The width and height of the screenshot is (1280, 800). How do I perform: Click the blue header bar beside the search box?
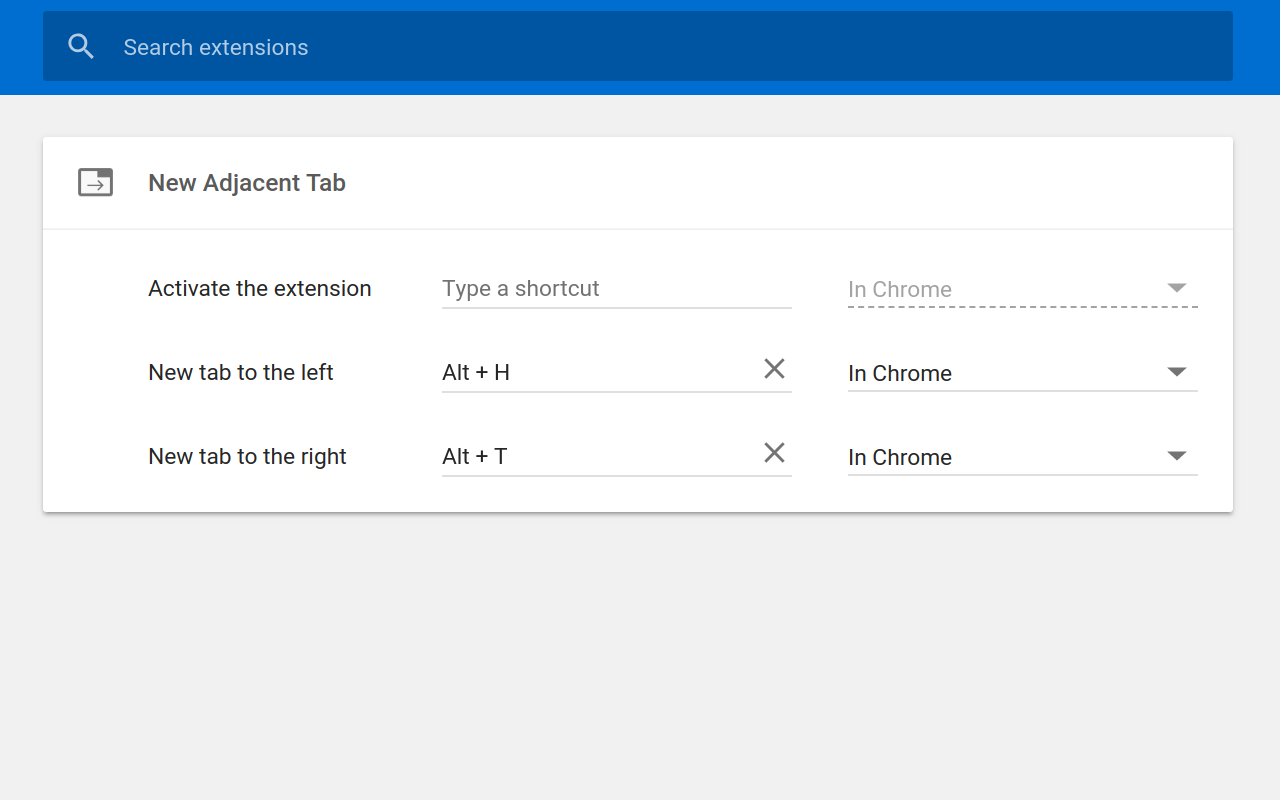[1256, 47]
